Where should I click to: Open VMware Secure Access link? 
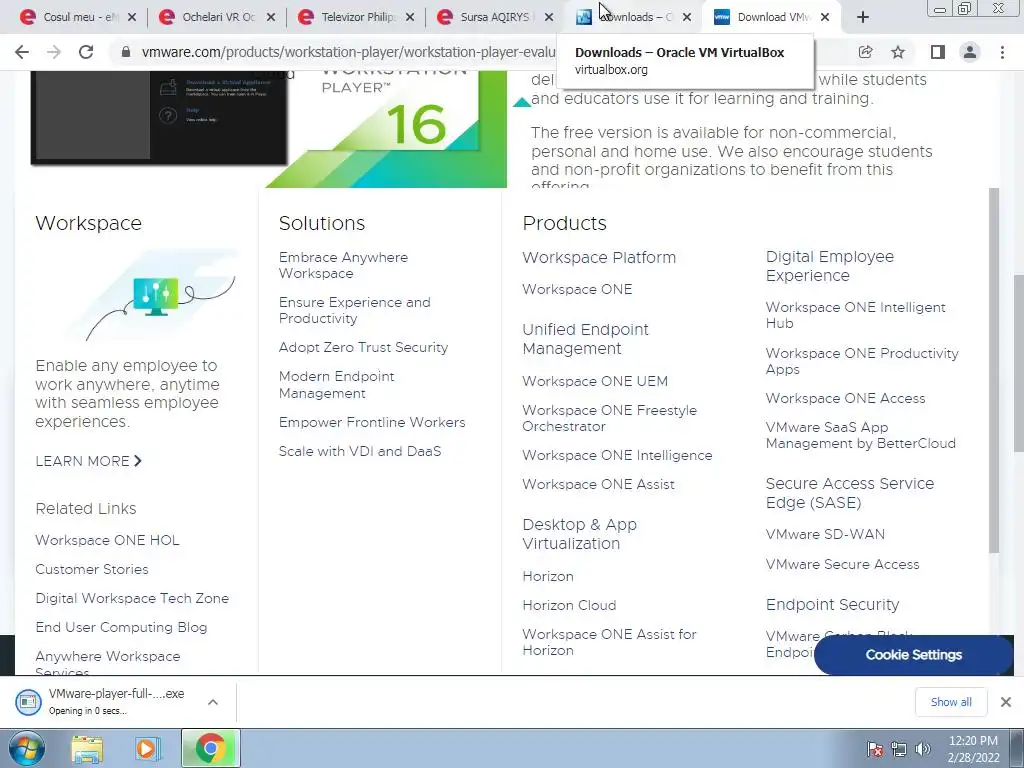842,564
